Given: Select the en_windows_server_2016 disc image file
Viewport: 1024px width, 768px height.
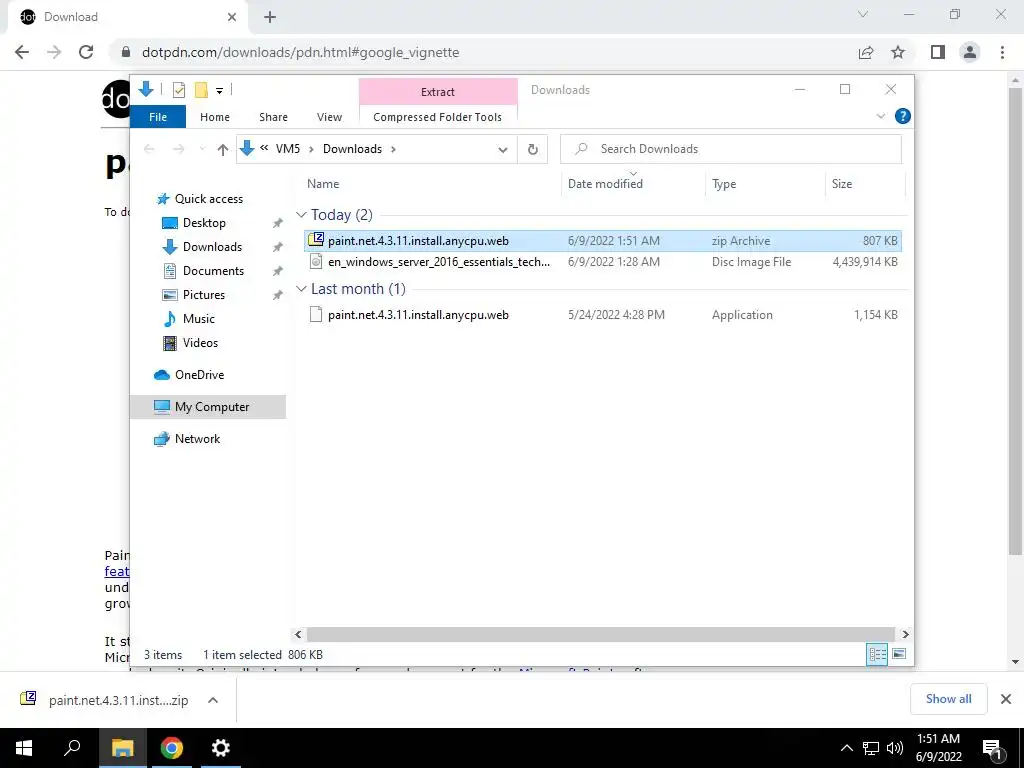Looking at the screenshot, I should coord(603,262).
